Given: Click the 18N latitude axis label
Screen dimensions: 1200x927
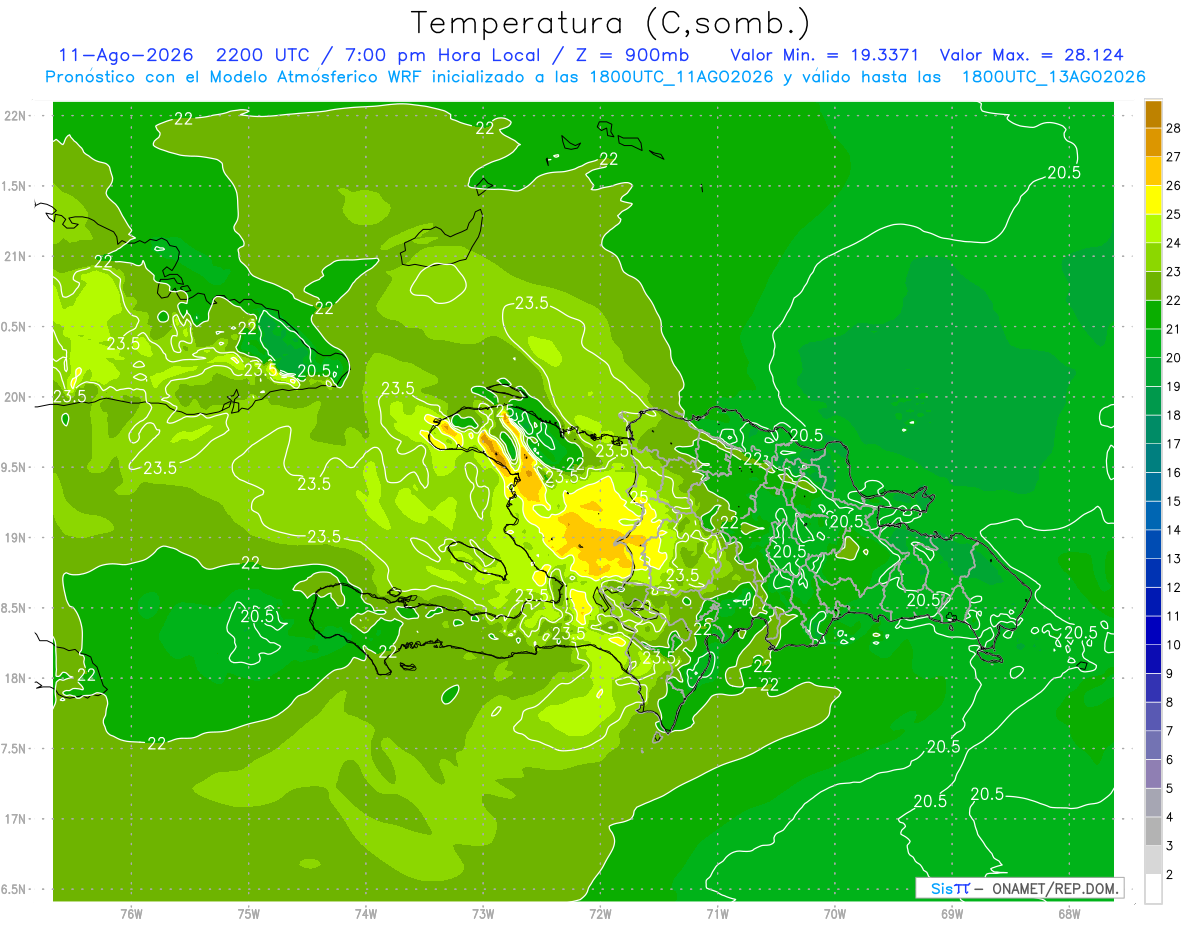Looking at the screenshot, I should tap(14, 678).
